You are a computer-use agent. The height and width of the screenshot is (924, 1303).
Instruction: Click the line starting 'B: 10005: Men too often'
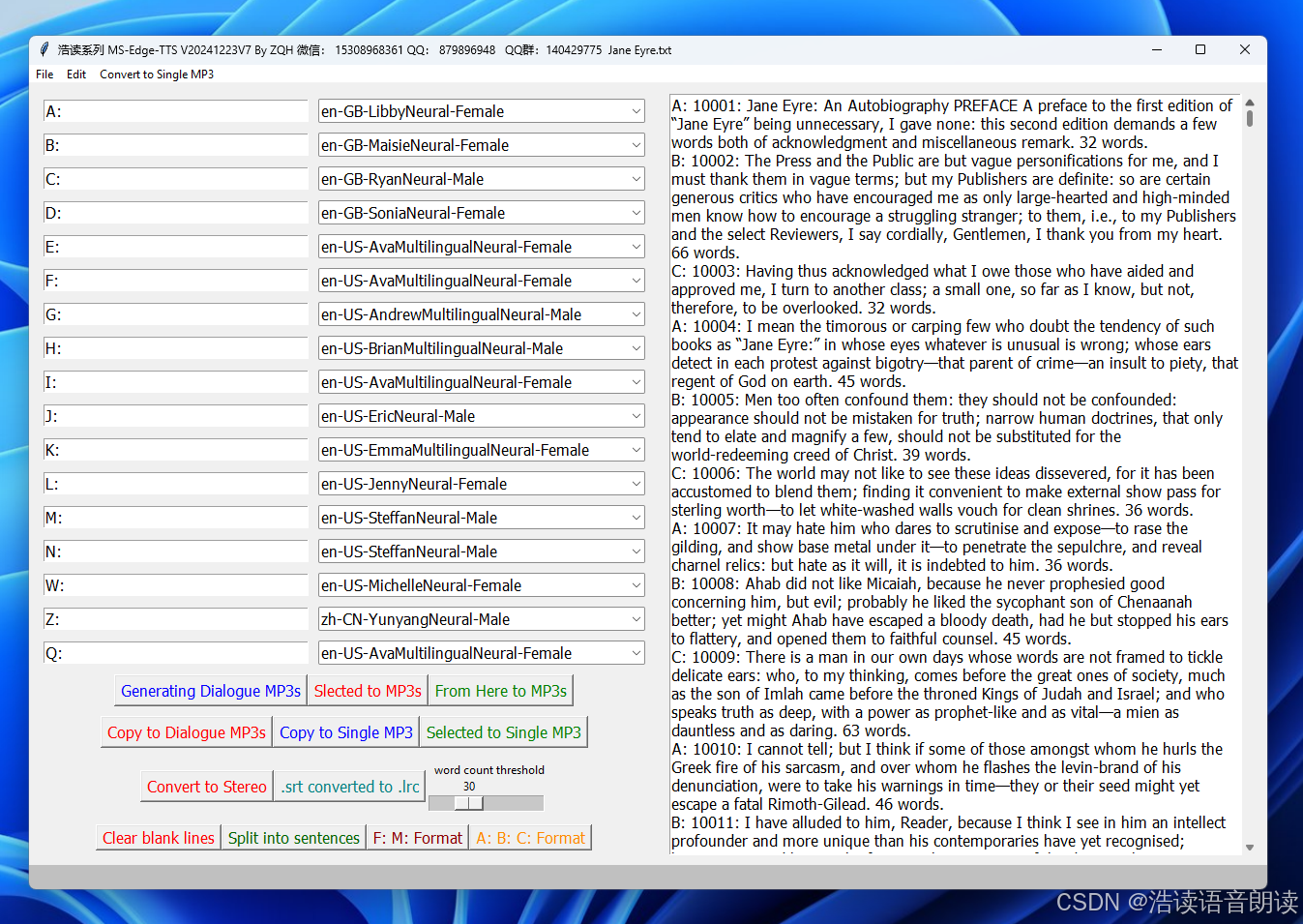924,400
